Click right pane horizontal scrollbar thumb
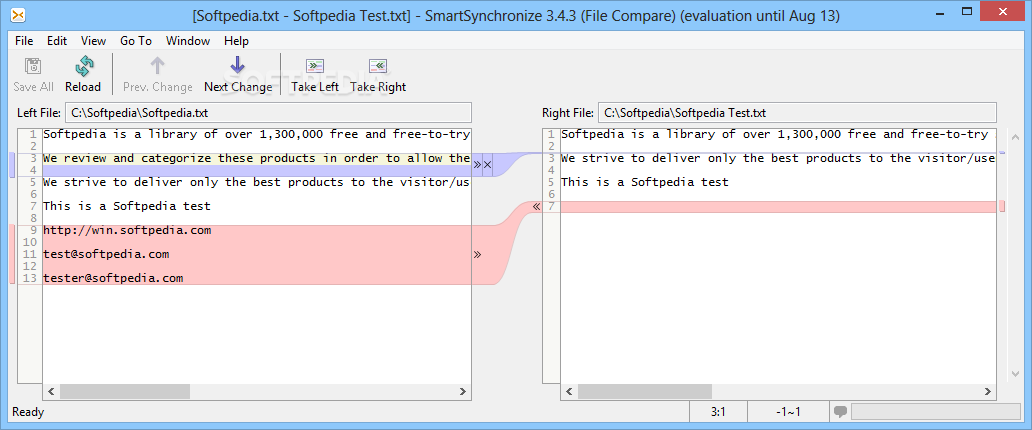 [x=644, y=391]
